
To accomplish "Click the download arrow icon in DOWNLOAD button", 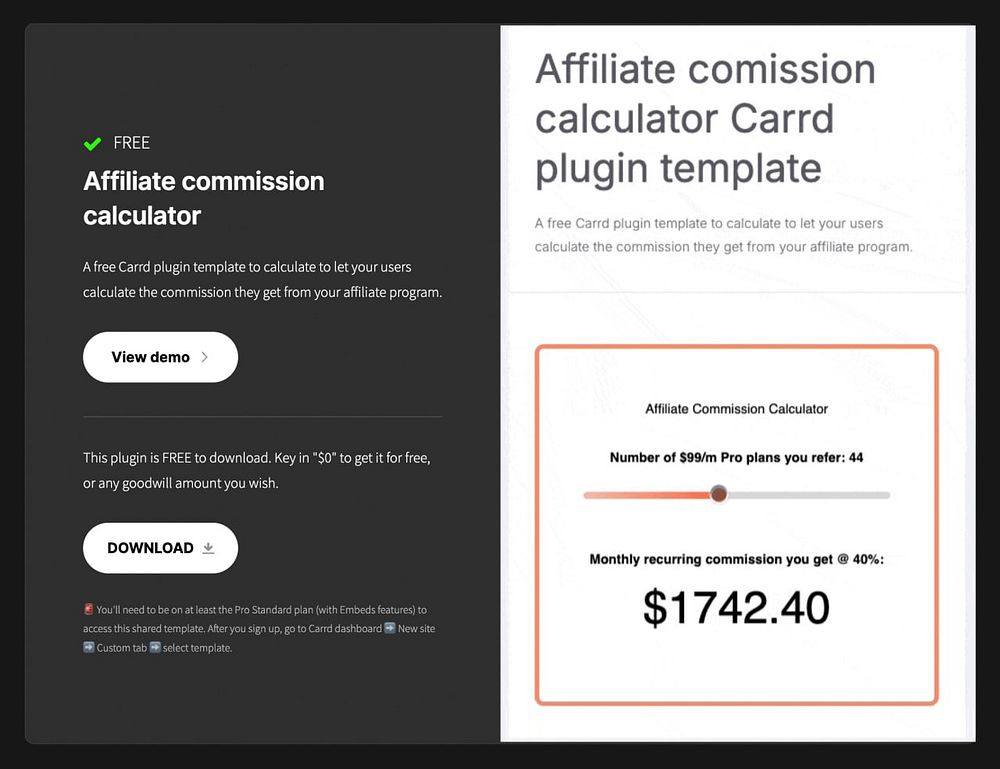I will 208,548.
